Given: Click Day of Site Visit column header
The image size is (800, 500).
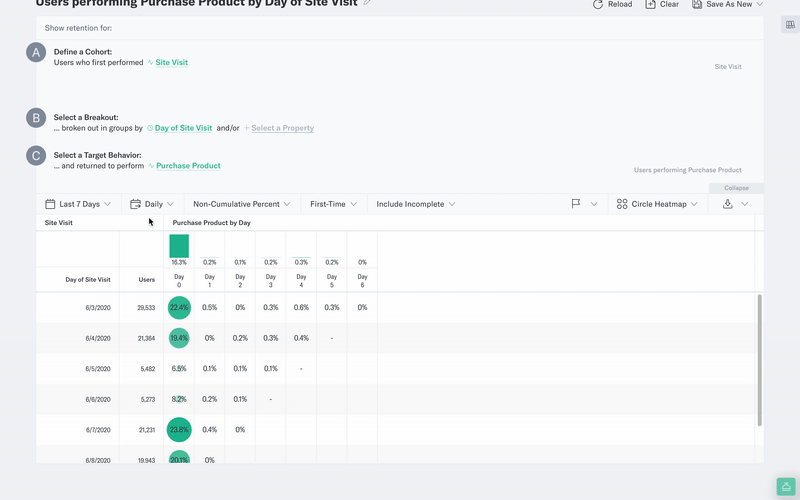Looking at the screenshot, I should coord(88,280).
